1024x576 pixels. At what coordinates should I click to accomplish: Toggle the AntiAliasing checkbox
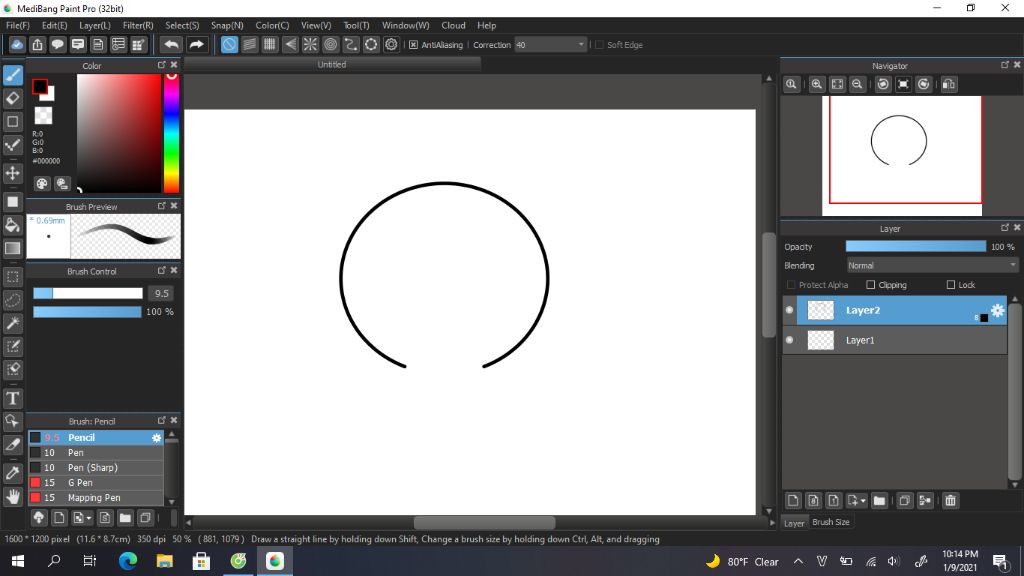[x=413, y=45]
